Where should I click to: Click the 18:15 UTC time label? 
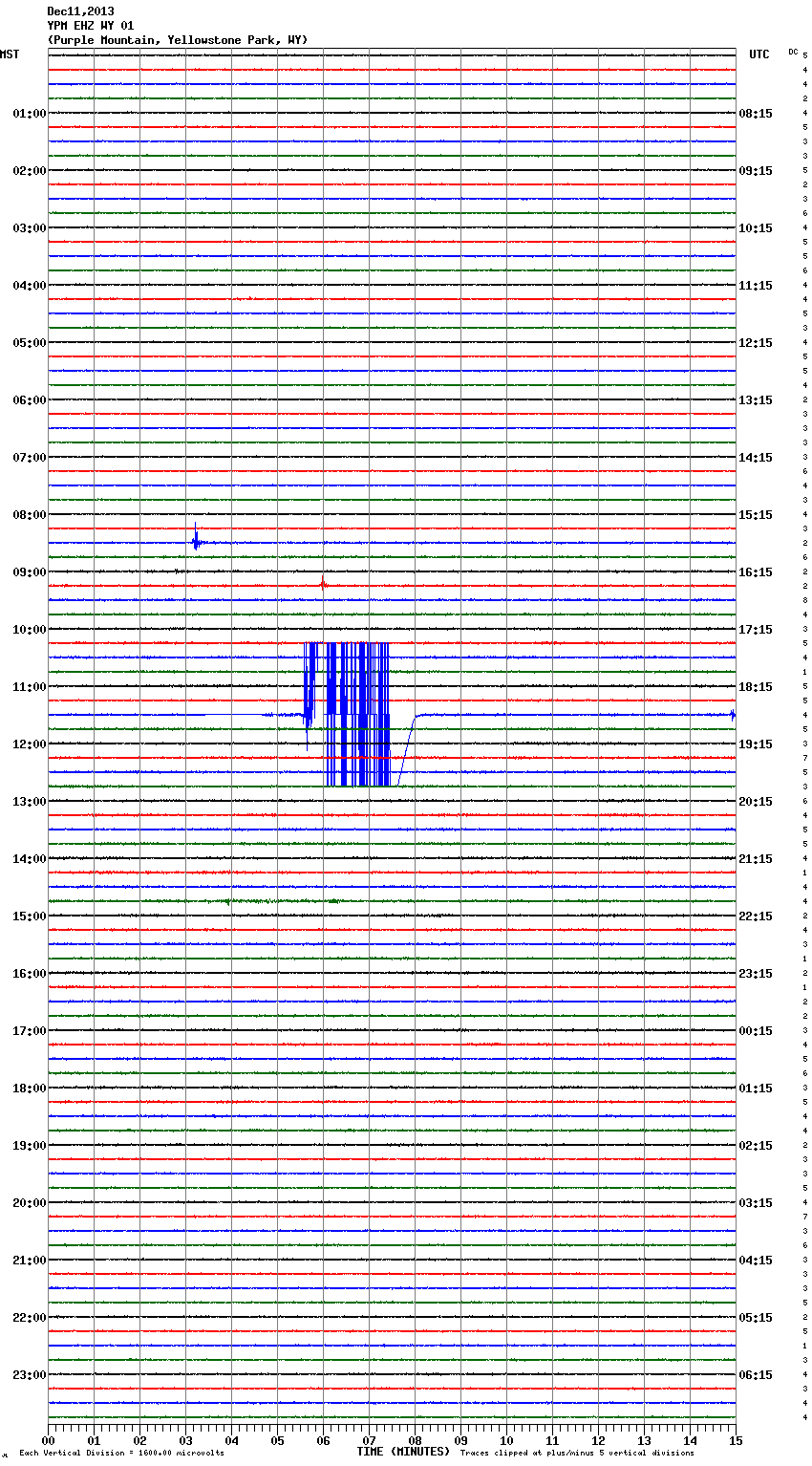click(x=756, y=687)
